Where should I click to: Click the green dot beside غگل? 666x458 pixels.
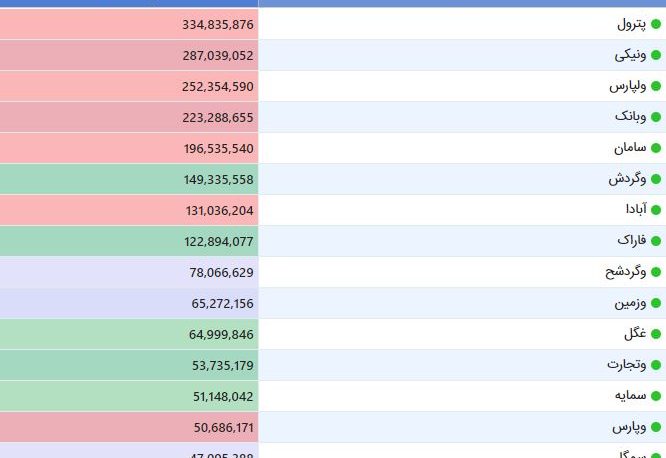point(656,334)
